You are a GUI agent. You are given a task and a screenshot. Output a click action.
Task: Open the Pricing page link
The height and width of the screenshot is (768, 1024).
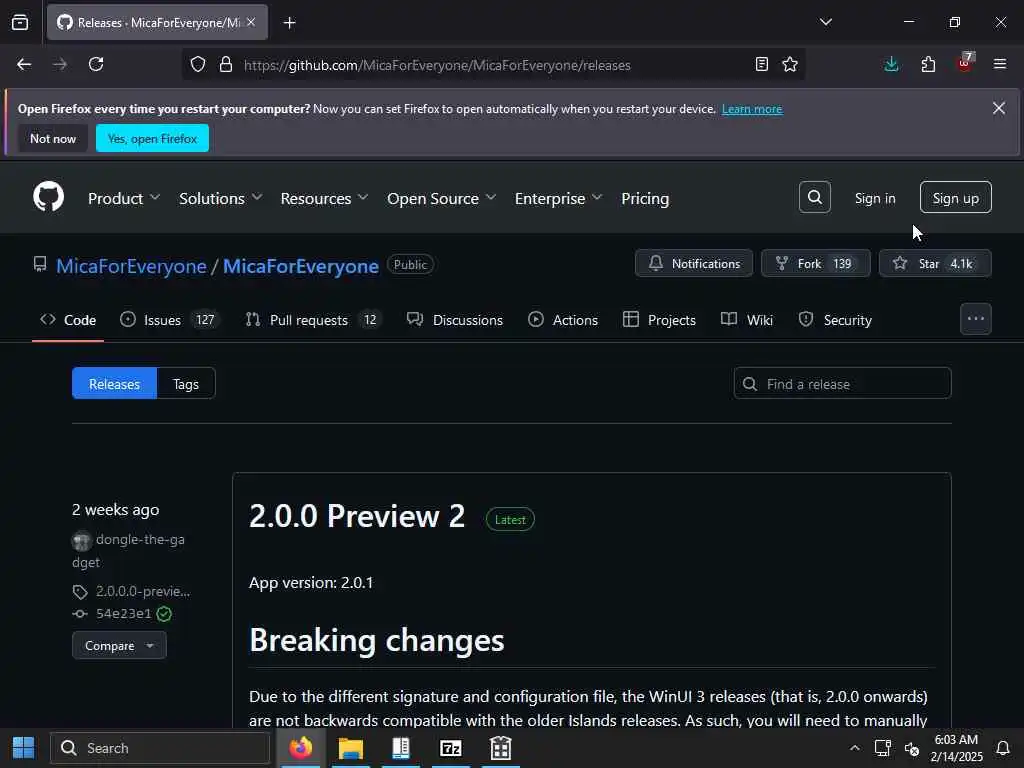click(x=645, y=198)
